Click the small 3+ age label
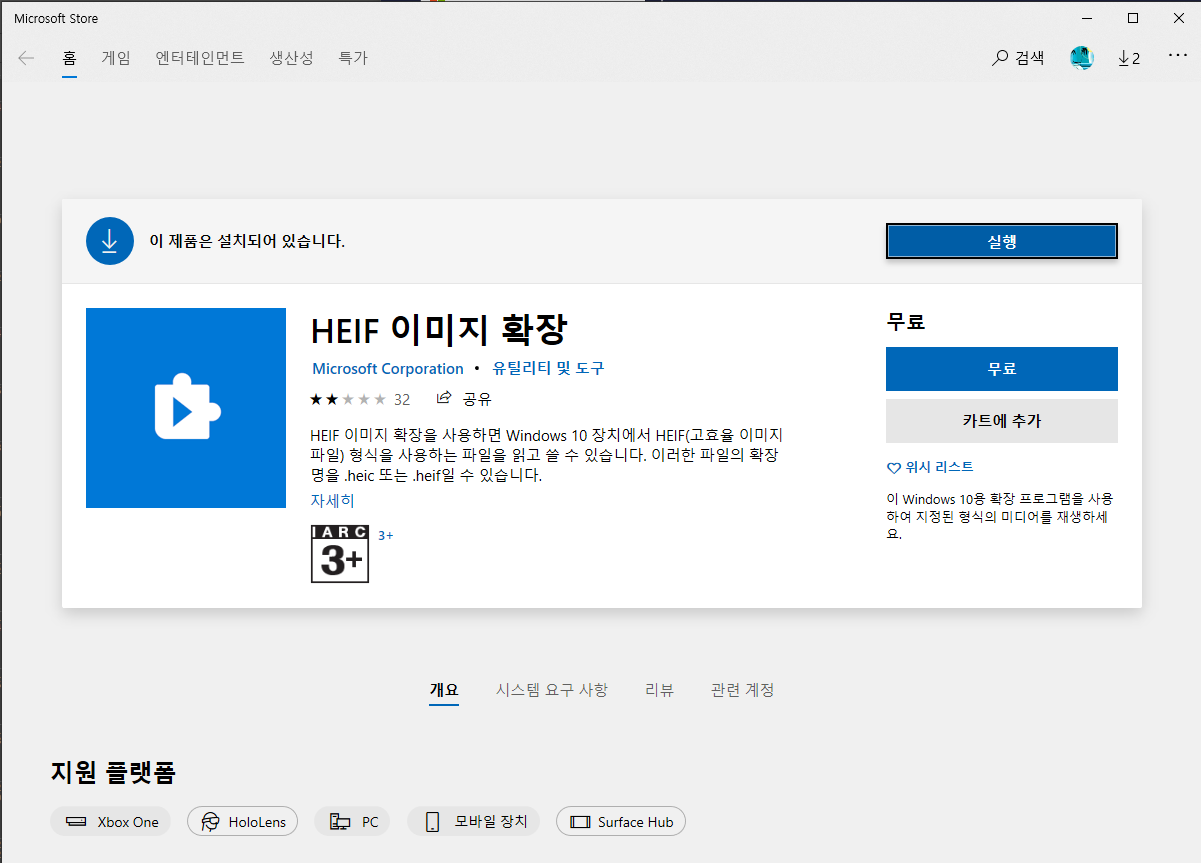 click(x=385, y=536)
